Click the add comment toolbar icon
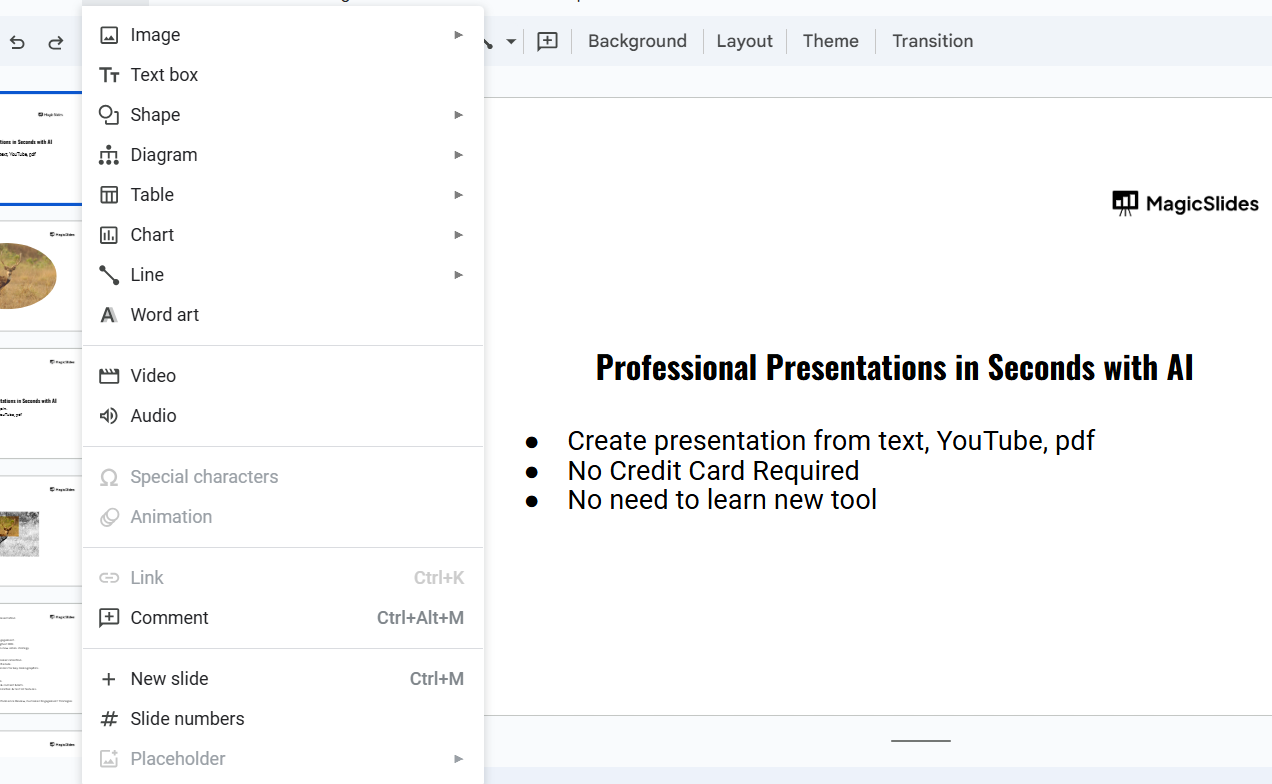The image size is (1272, 784). [547, 41]
